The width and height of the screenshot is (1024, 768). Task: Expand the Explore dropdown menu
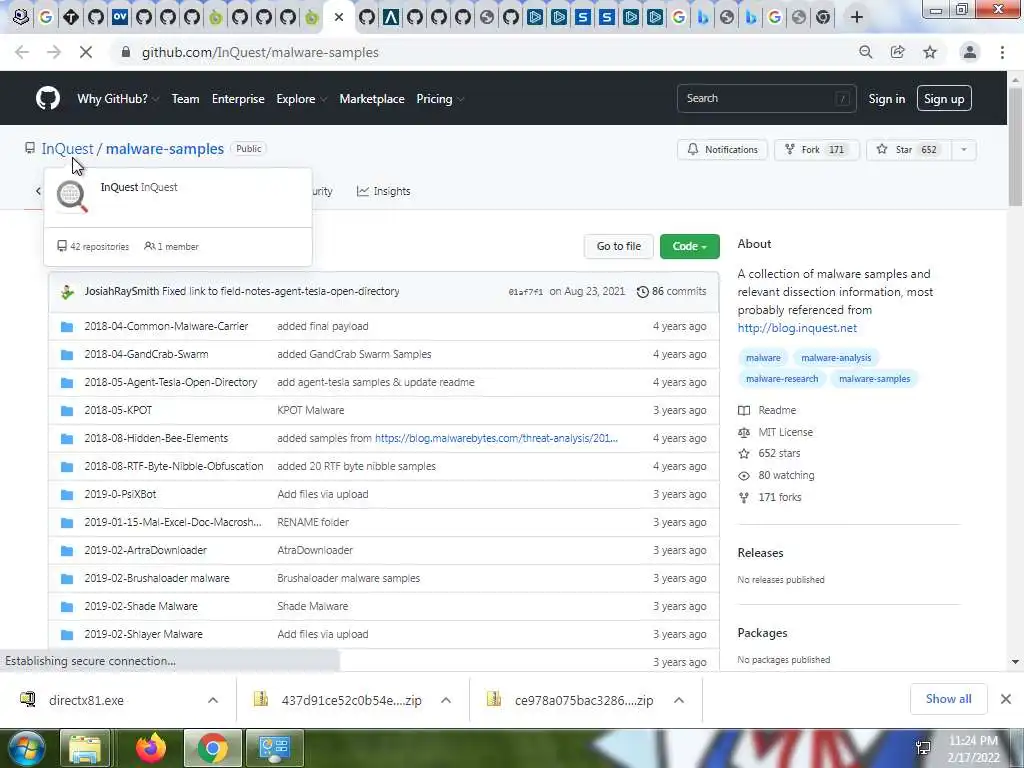tap(301, 99)
